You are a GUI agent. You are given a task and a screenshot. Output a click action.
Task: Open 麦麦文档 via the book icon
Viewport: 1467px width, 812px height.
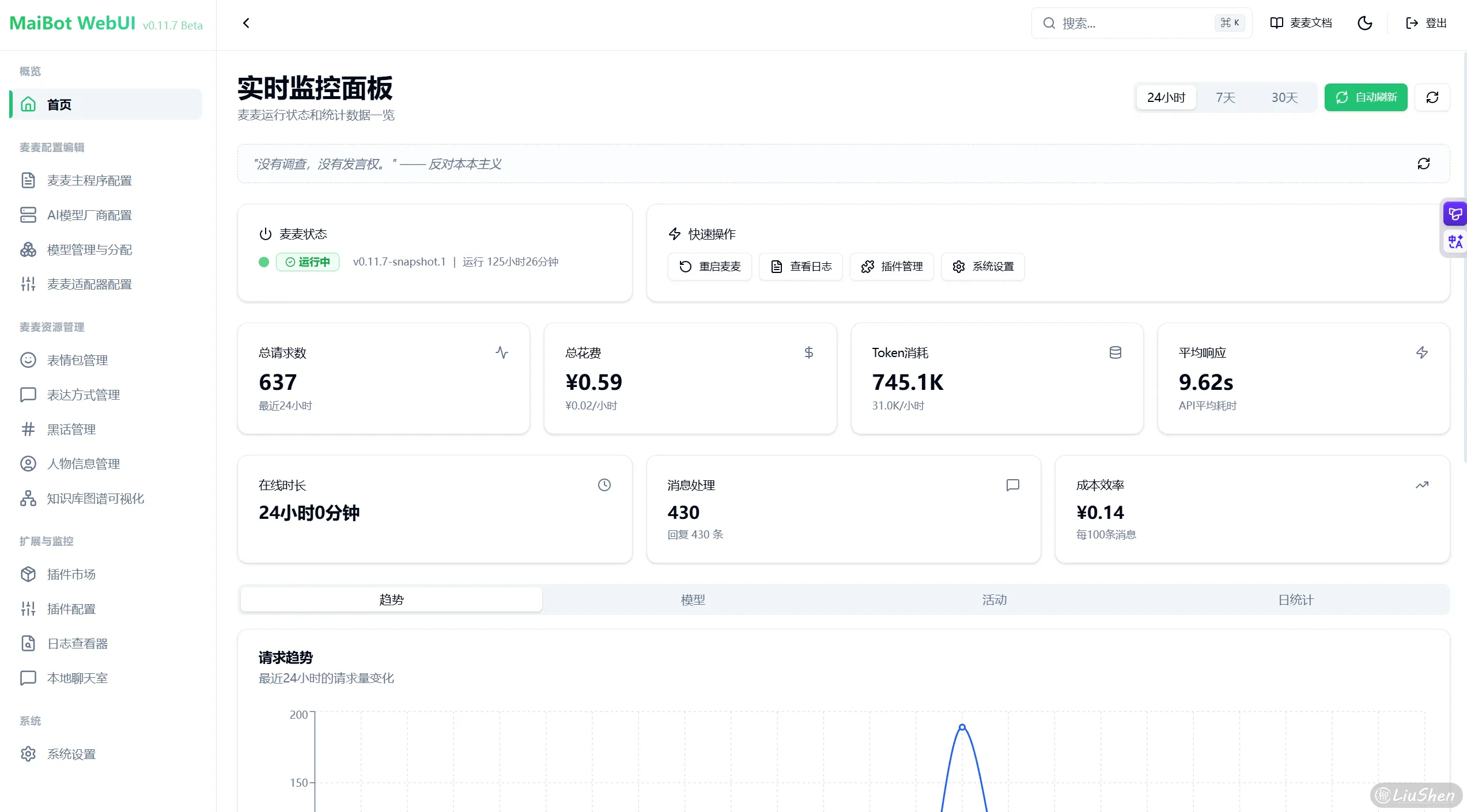pyautogui.click(x=1300, y=23)
